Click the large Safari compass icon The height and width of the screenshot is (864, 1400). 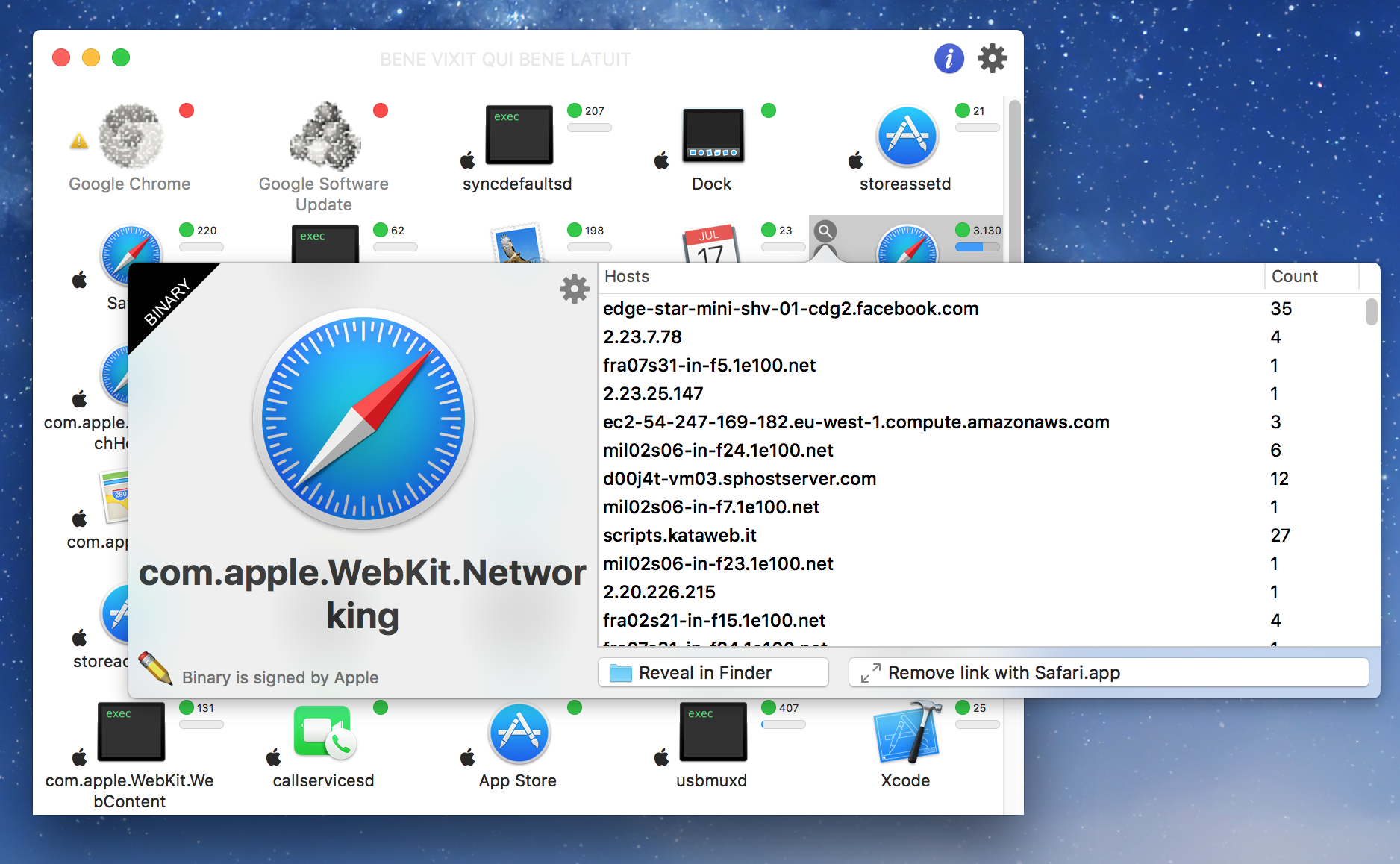(363, 418)
